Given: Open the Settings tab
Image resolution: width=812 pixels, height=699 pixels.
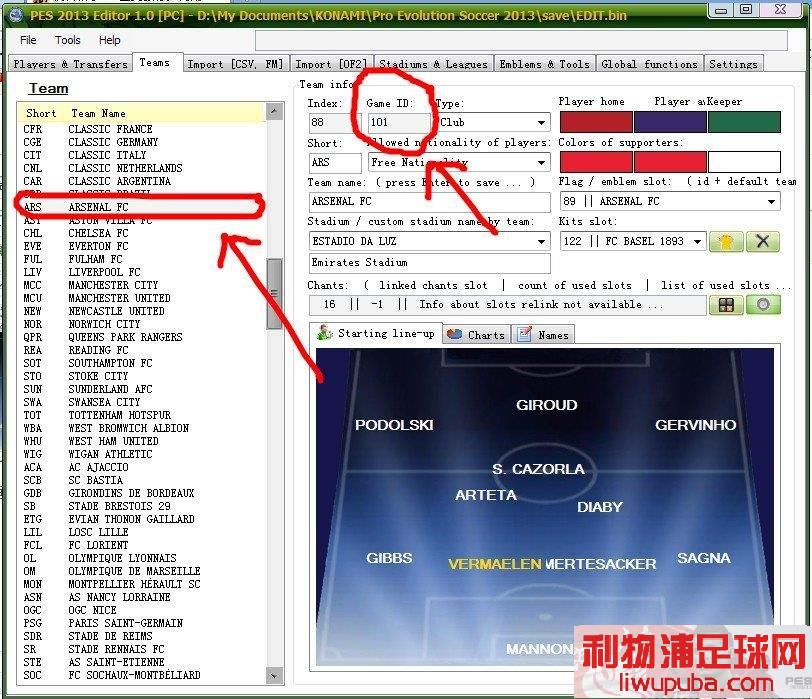Looking at the screenshot, I should click(x=733, y=64).
